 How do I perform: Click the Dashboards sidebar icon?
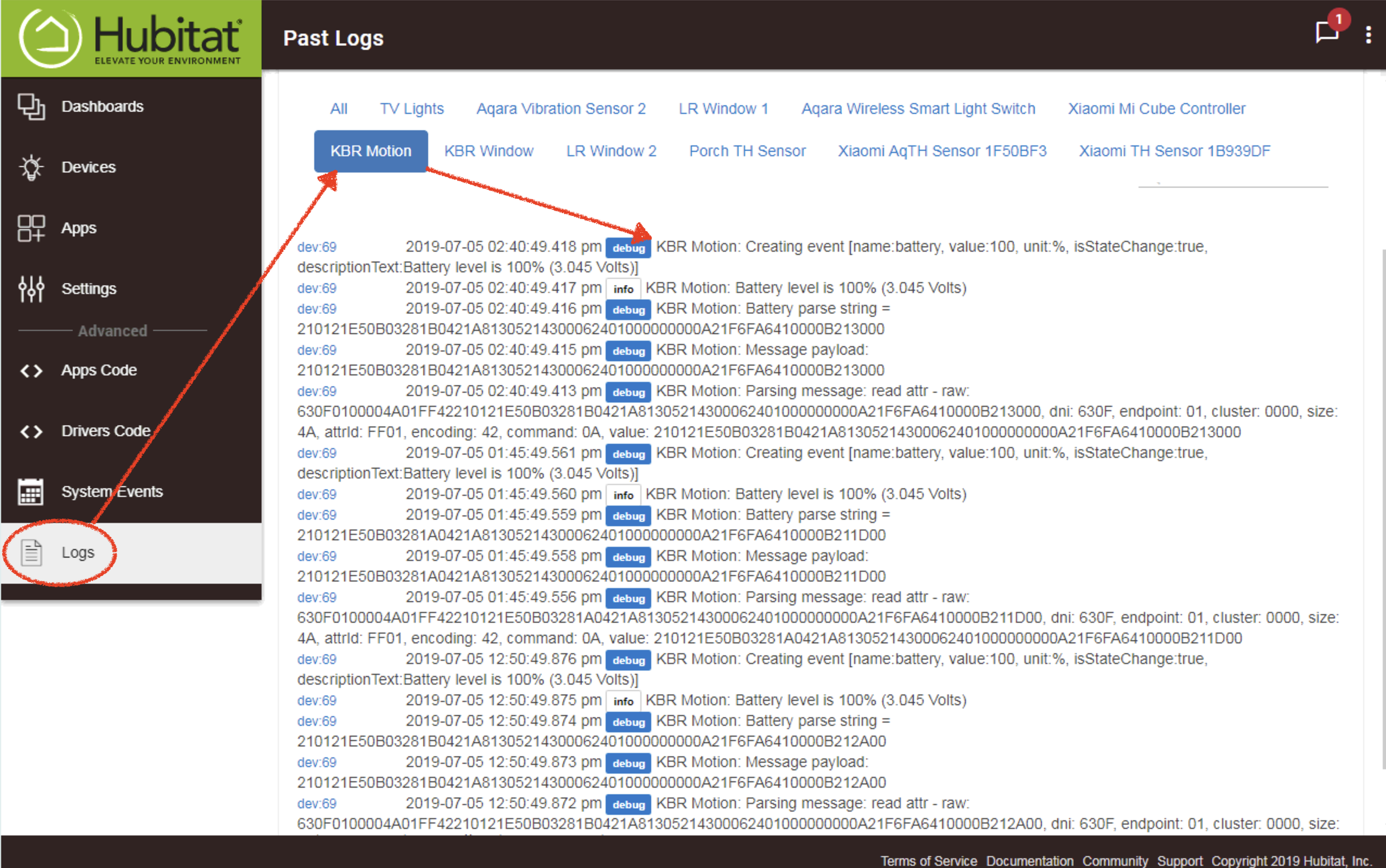[31, 107]
